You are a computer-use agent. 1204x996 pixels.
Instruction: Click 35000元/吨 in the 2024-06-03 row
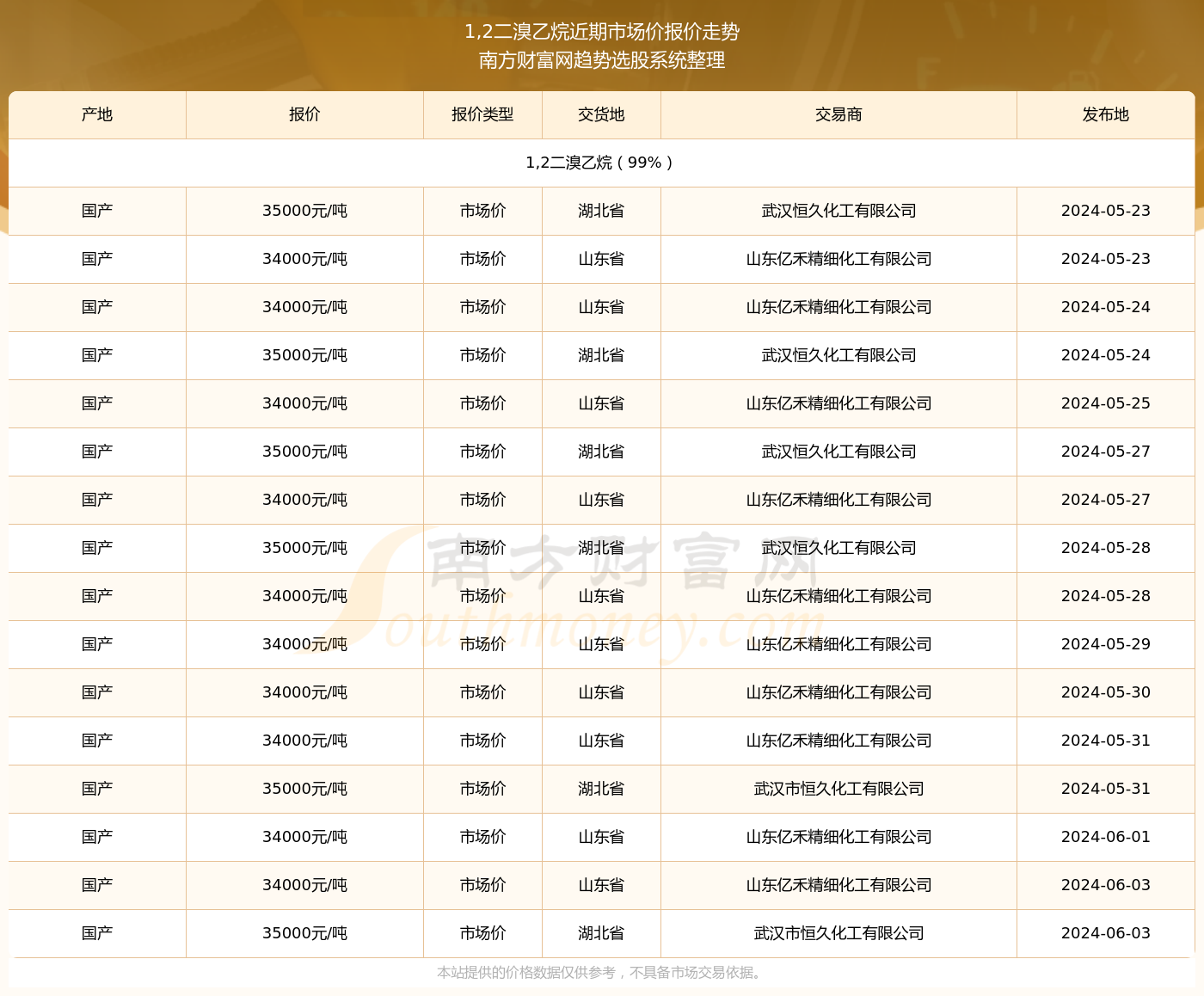pos(304,933)
